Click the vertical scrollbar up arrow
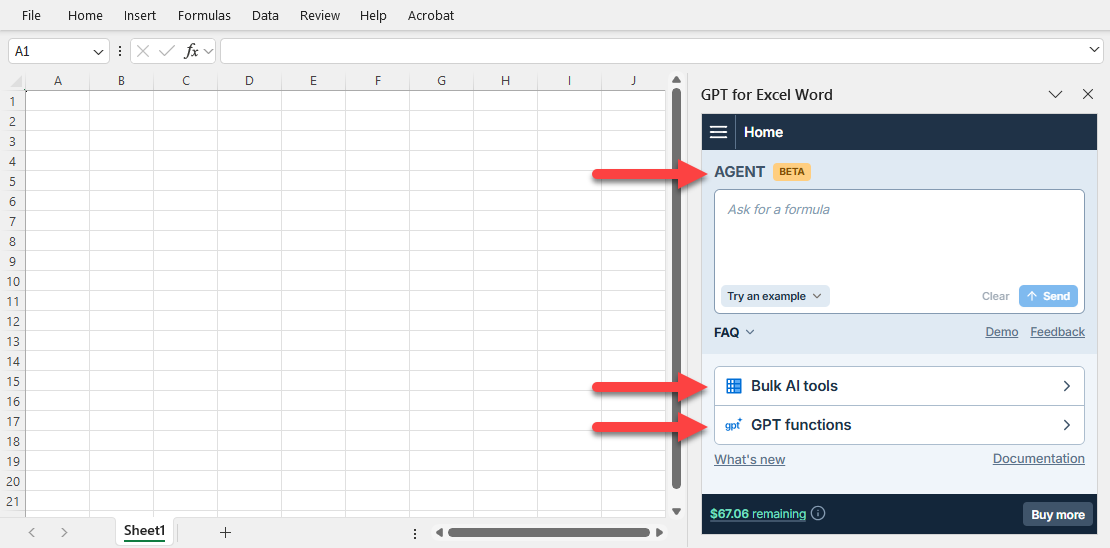Image resolution: width=1110 pixels, height=548 pixels. click(676, 79)
